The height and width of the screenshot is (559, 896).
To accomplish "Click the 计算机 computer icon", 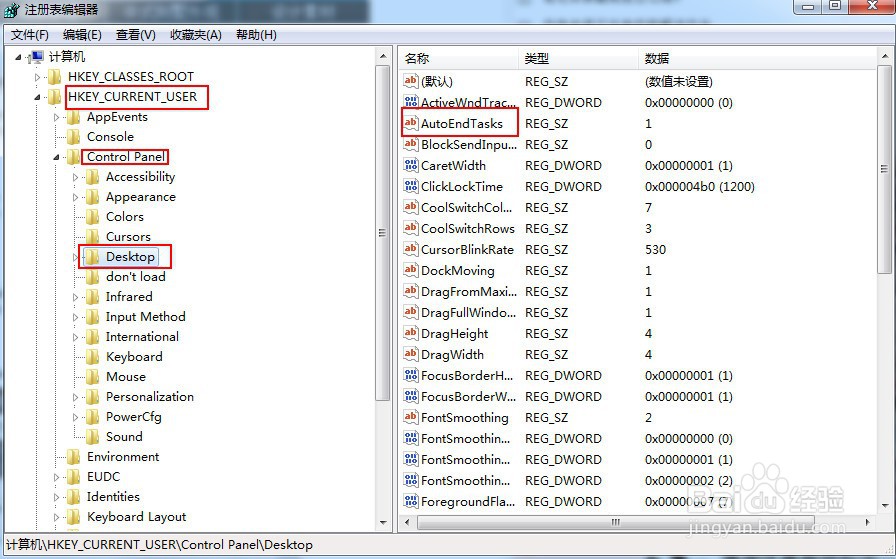I will (36, 57).
